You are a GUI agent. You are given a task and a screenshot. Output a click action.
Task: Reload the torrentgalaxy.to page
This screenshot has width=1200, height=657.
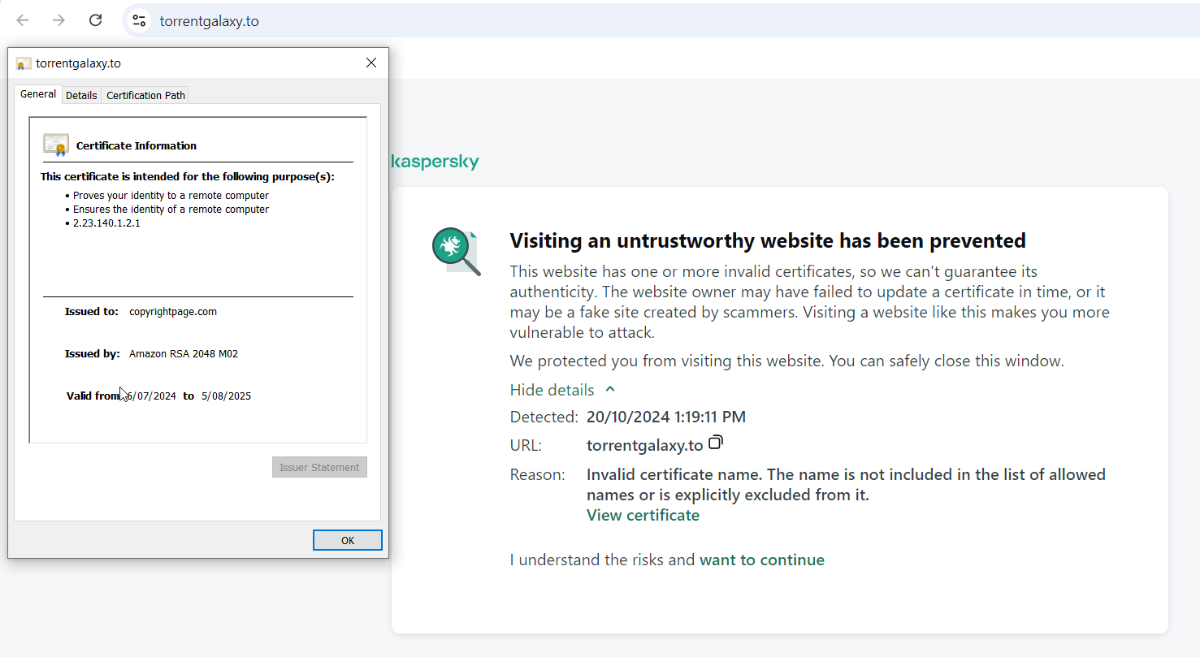click(96, 20)
